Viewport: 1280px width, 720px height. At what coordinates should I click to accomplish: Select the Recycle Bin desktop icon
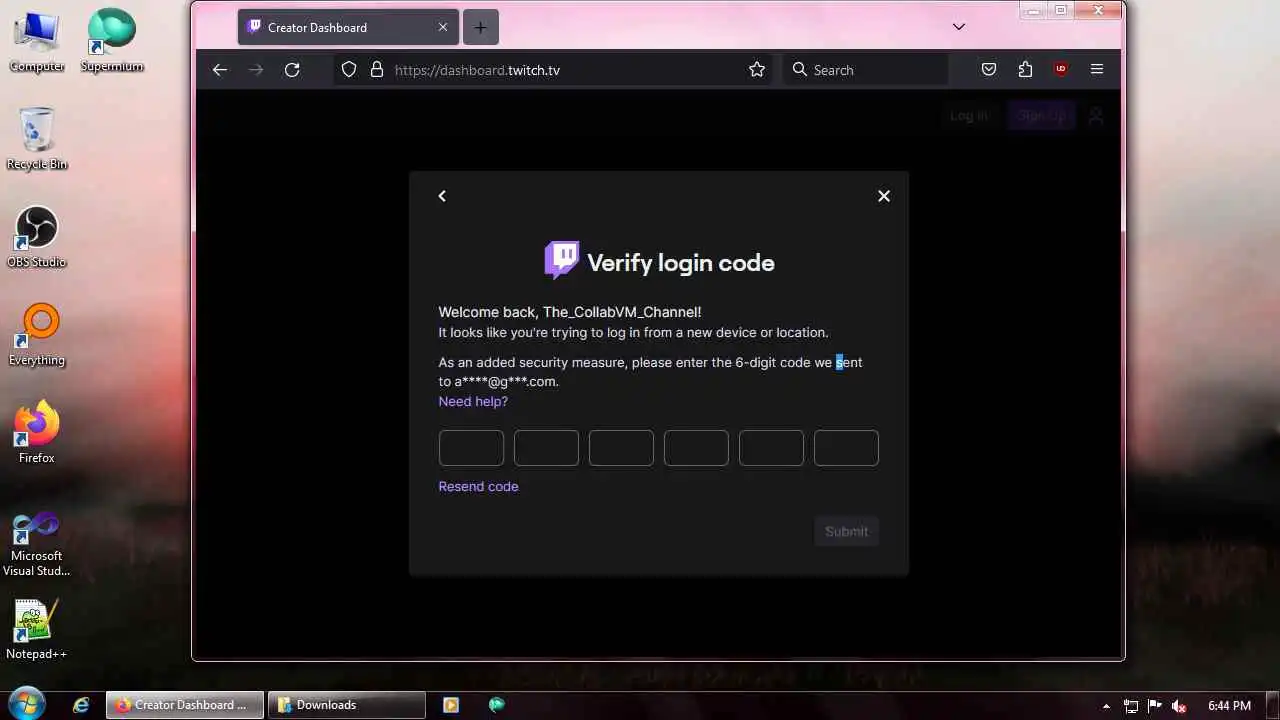click(x=37, y=139)
